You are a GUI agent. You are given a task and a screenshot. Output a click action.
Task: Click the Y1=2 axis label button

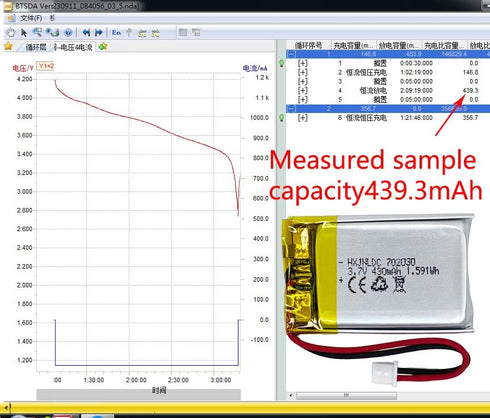click(46, 66)
